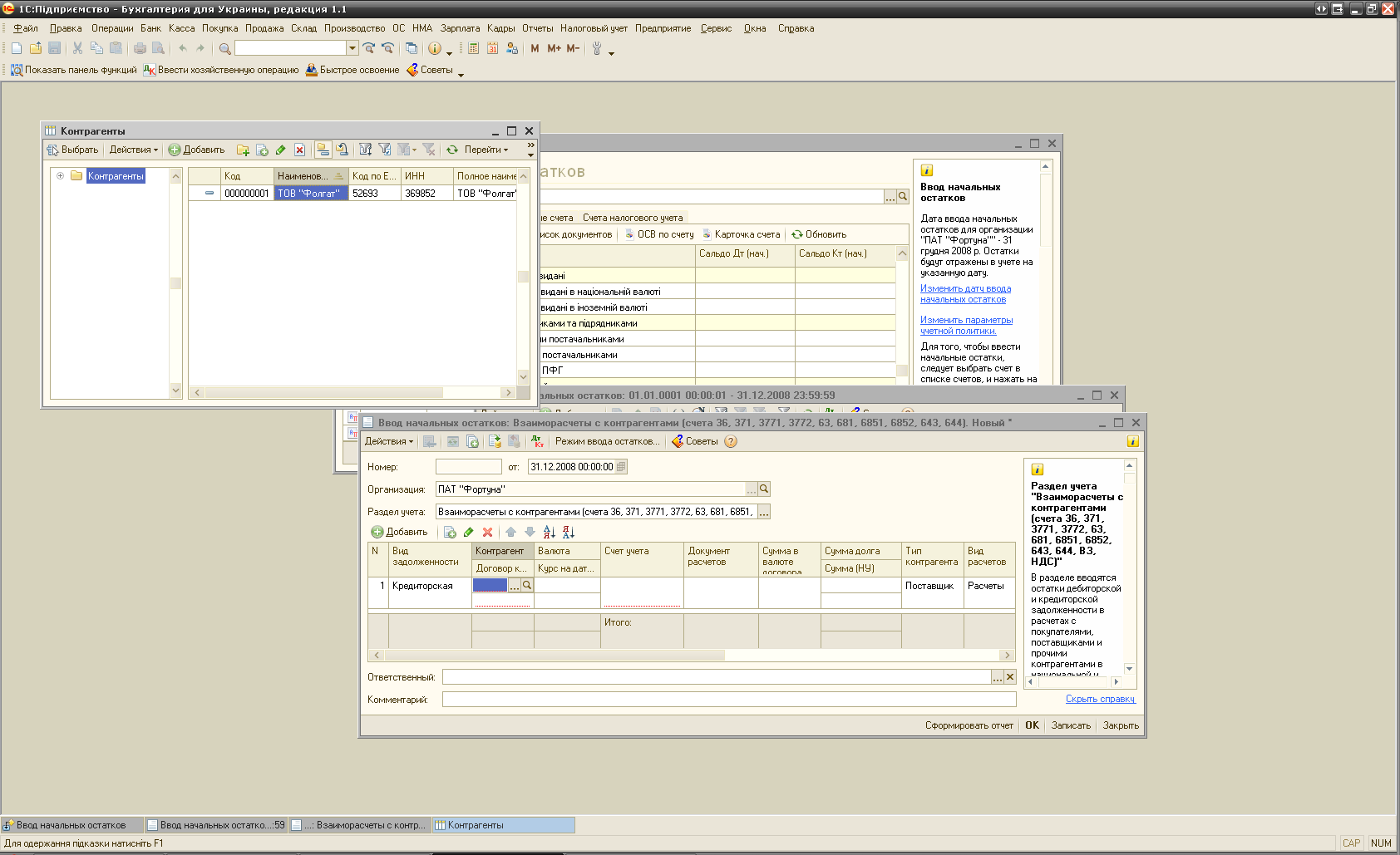This screenshot has height=855, width=1400.
Task: Click magnifier button in Организация field
Action: 764,489
